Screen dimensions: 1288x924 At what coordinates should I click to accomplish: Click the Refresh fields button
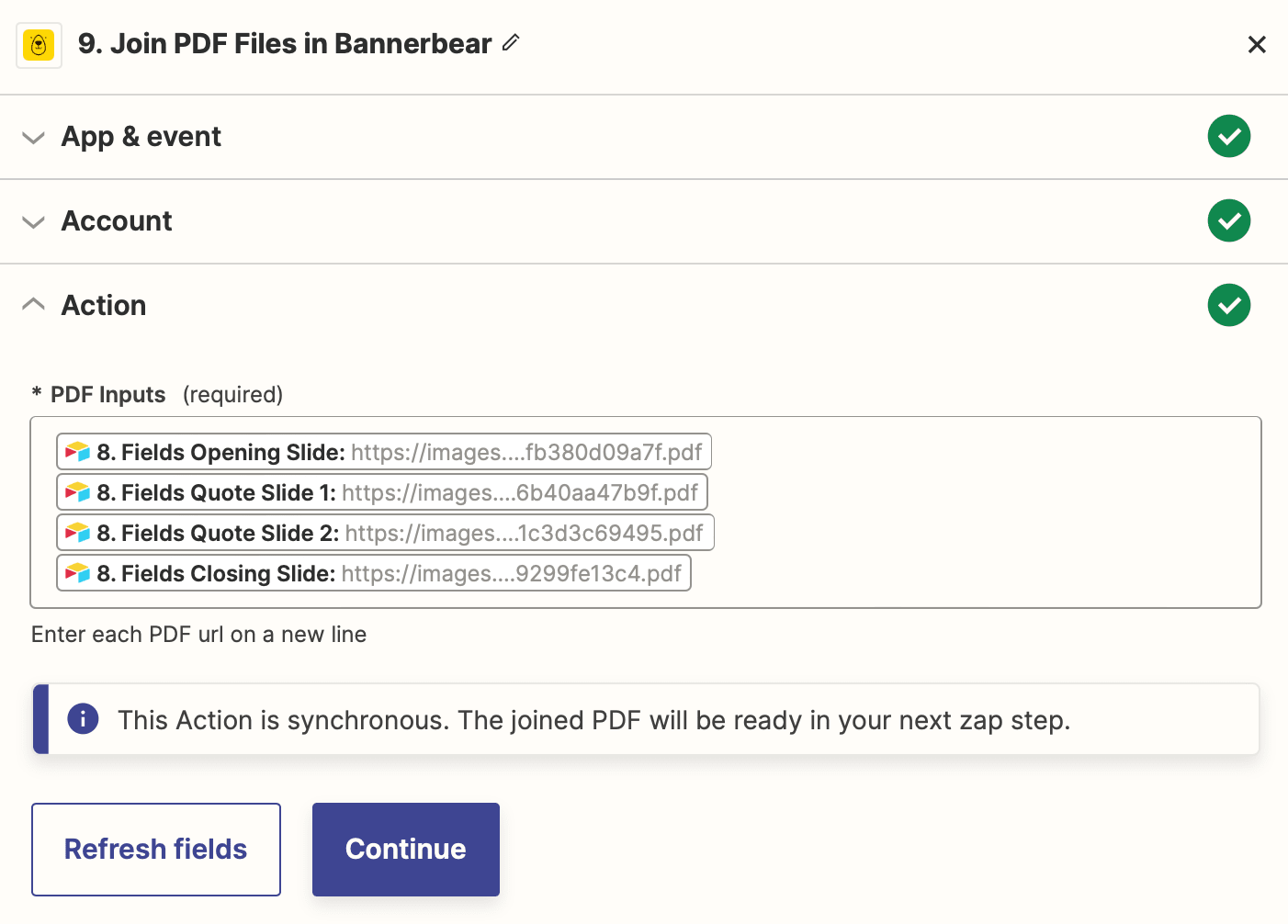coord(155,849)
